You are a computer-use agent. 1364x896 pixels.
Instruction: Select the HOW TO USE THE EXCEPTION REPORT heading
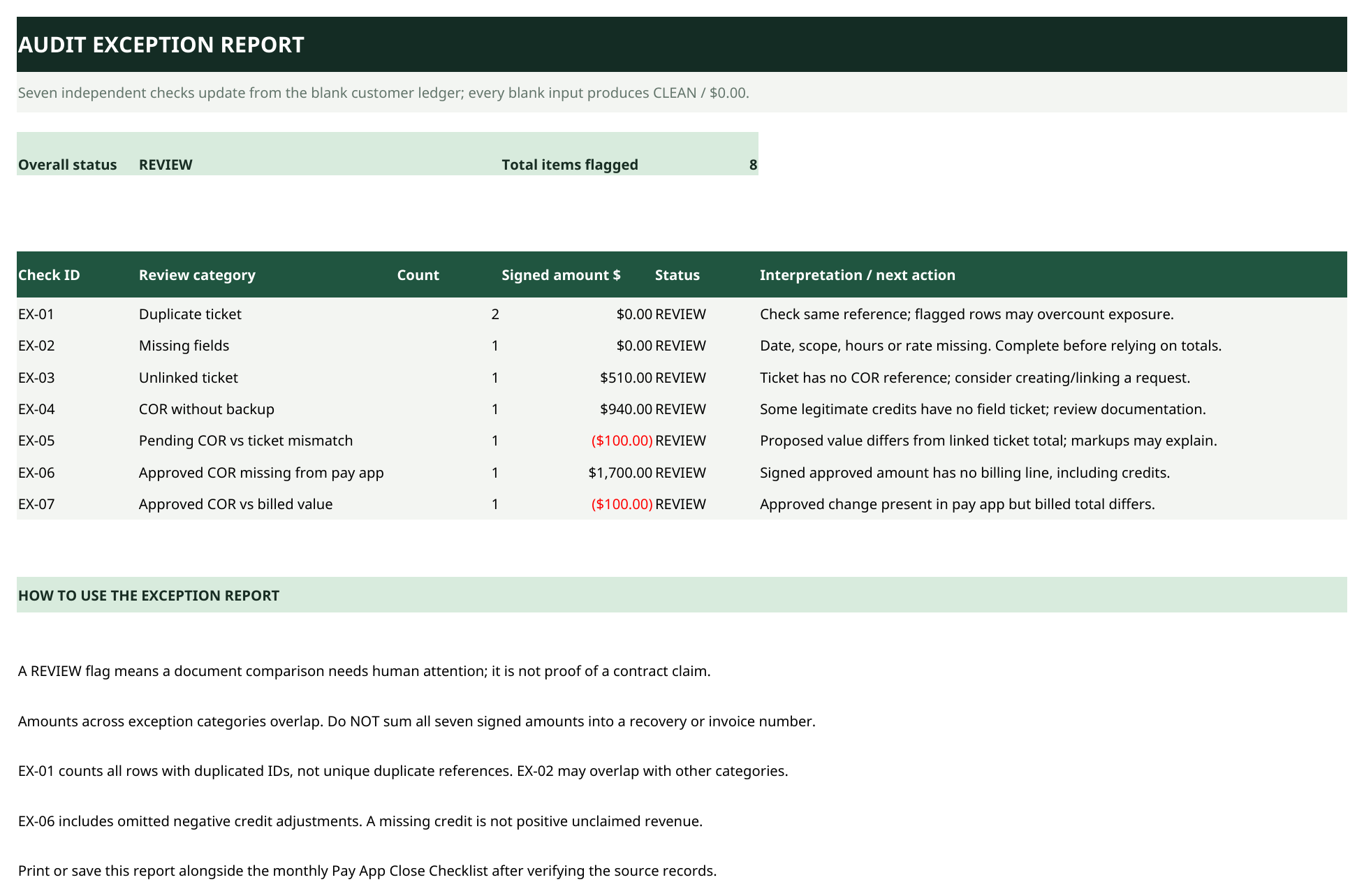coord(149,596)
